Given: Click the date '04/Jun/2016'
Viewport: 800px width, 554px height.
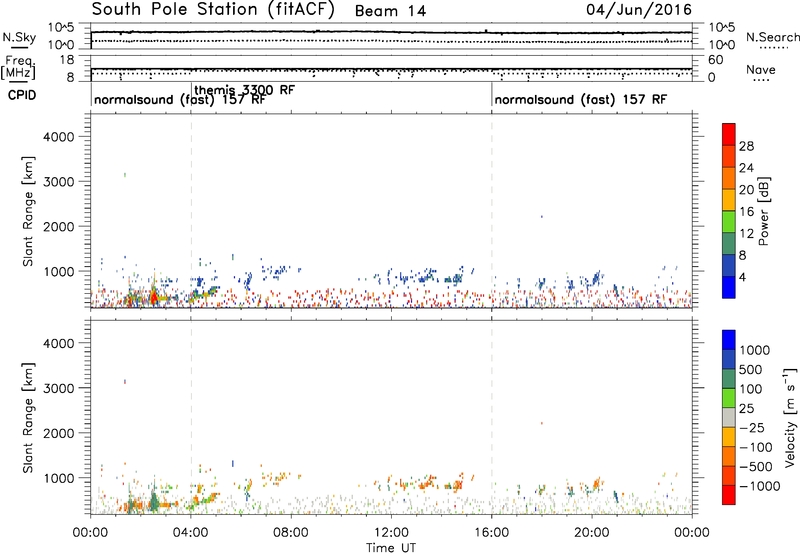Looking at the screenshot, I should pos(639,10).
